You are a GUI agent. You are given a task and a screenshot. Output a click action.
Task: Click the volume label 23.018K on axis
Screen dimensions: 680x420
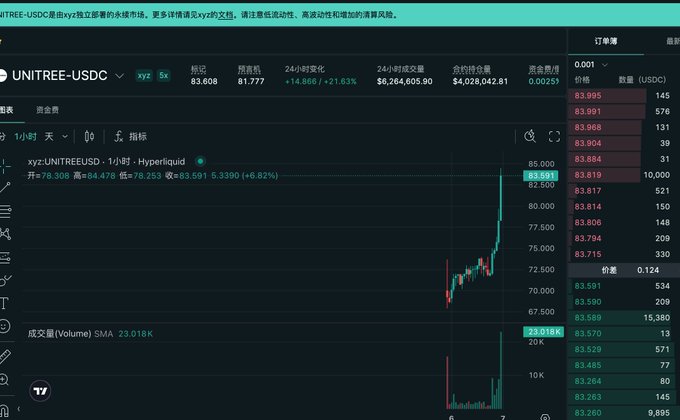544,332
